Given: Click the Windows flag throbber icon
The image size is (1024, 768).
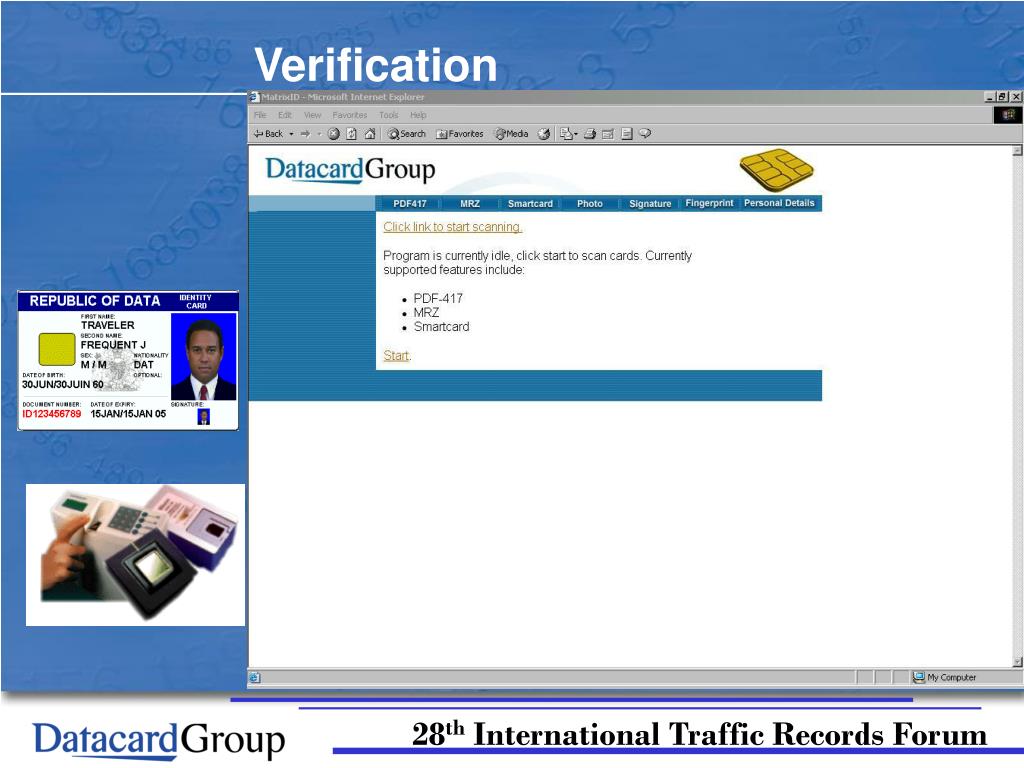Looking at the screenshot, I should point(1008,115).
